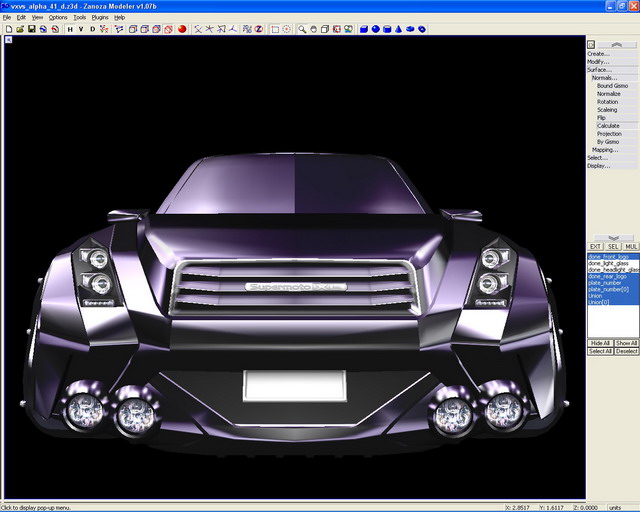Click the magnifying glass zoom icon
Image resolution: width=640 pixels, height=512 pixels.
[x=302, y=29]
